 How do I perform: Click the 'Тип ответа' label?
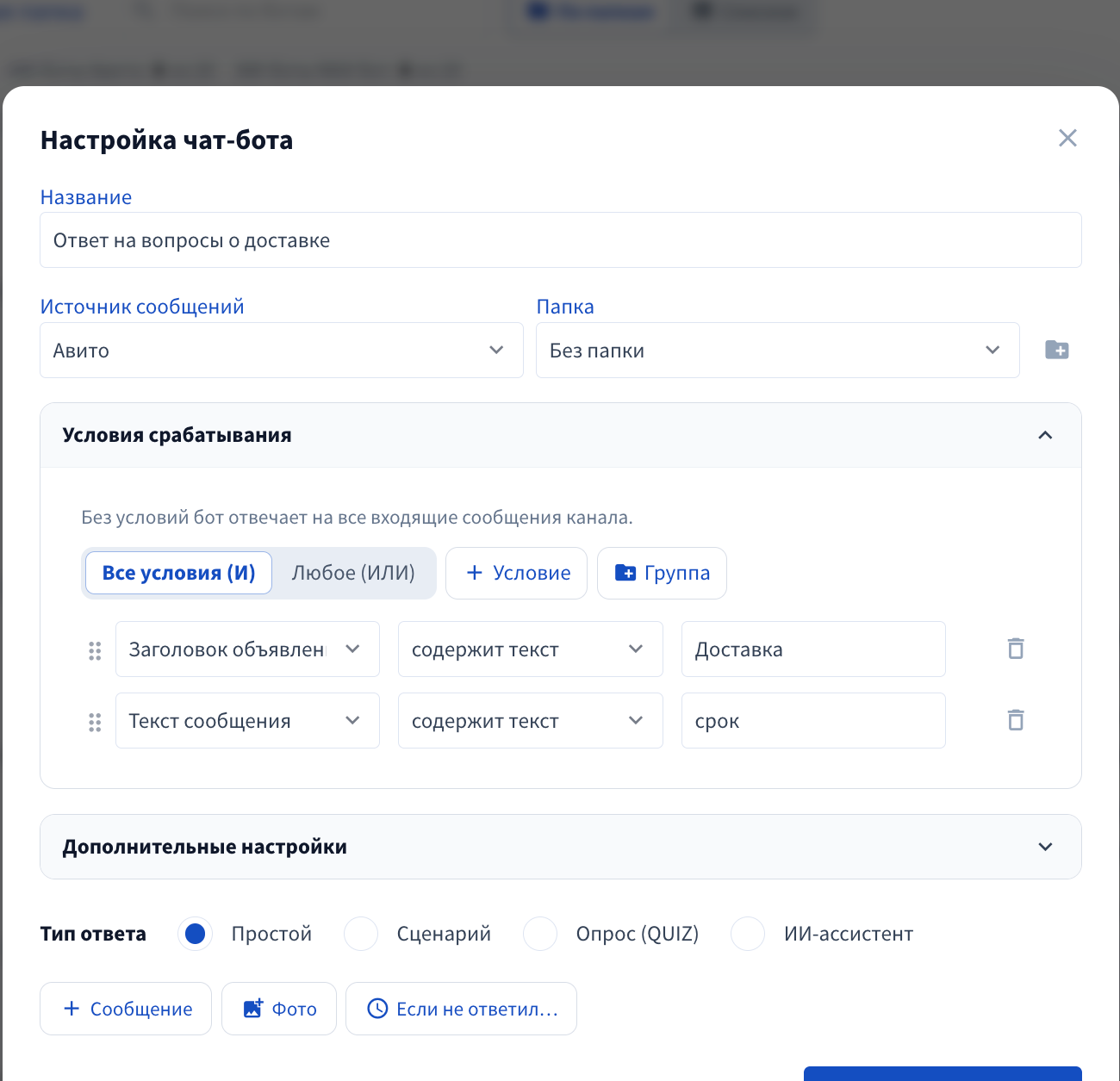(x=93, y=934)
